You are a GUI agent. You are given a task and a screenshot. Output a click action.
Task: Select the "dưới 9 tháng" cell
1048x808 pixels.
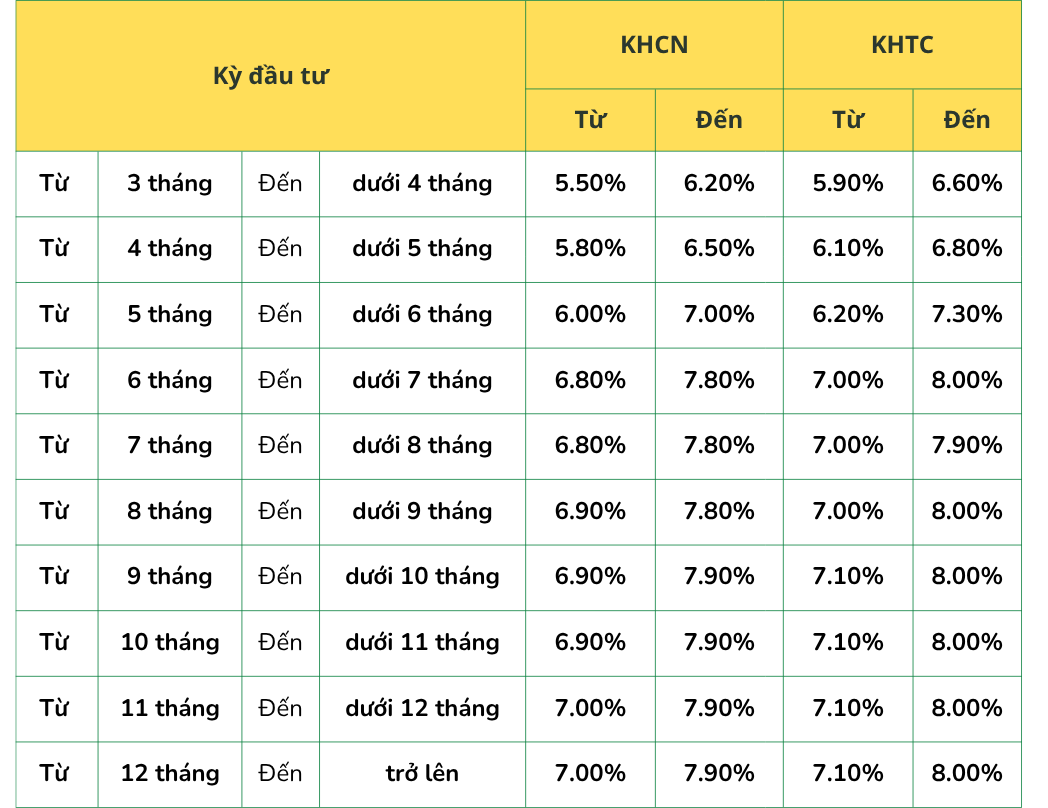(422, 511)
